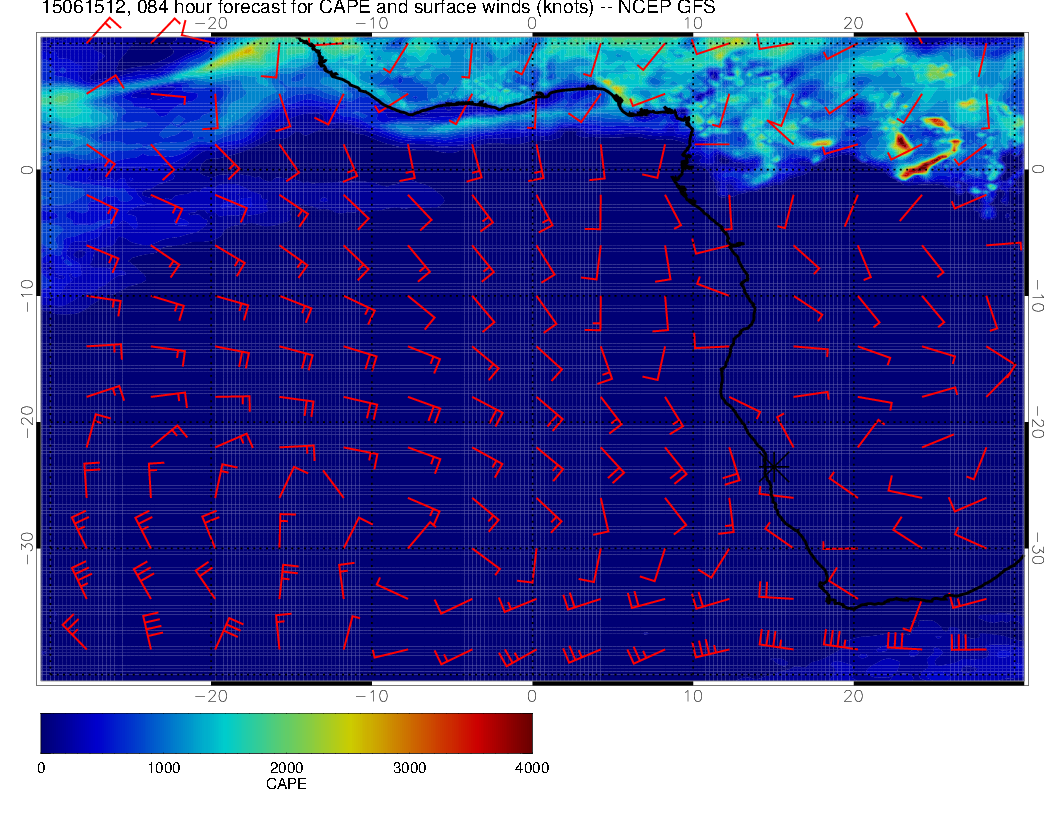Click the -10 longitude label on bottom axis
1056x816 pixels.
click(x=371, y=695)
